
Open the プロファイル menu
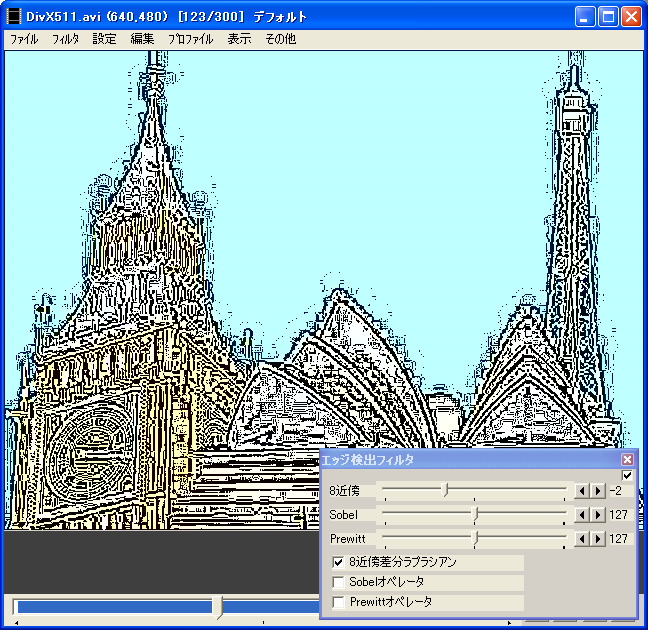(x=190, y=40)
